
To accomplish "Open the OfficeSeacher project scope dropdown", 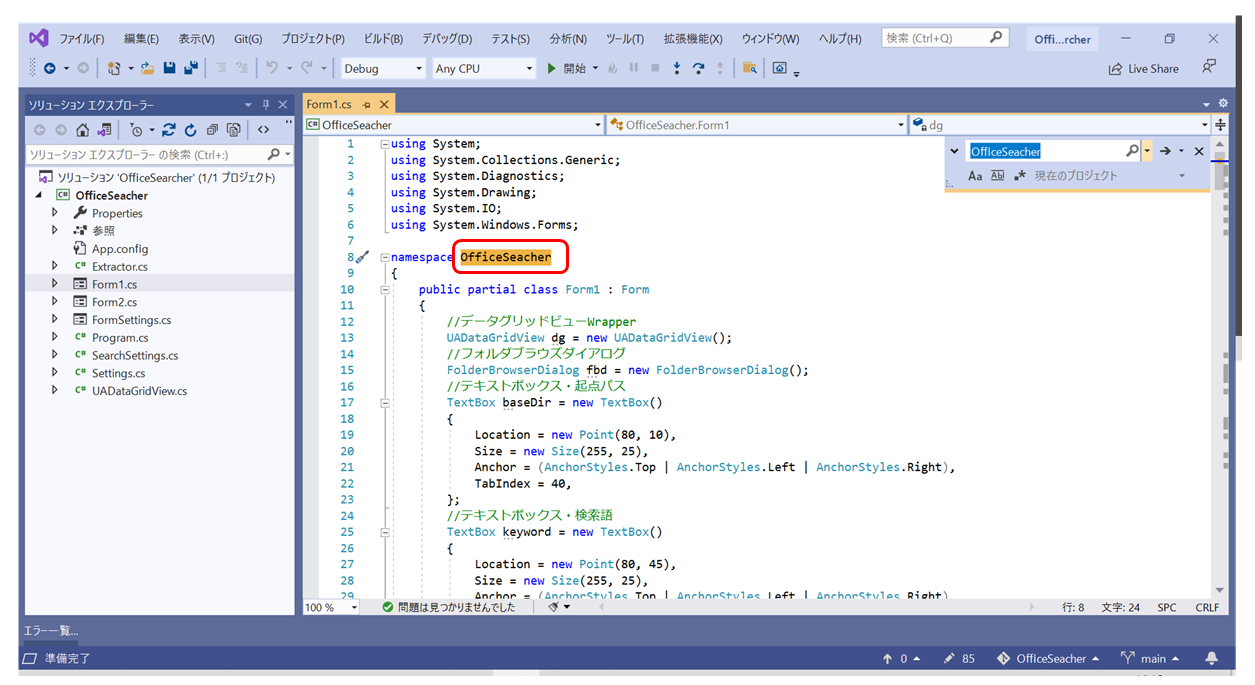I will click(454, 125).
